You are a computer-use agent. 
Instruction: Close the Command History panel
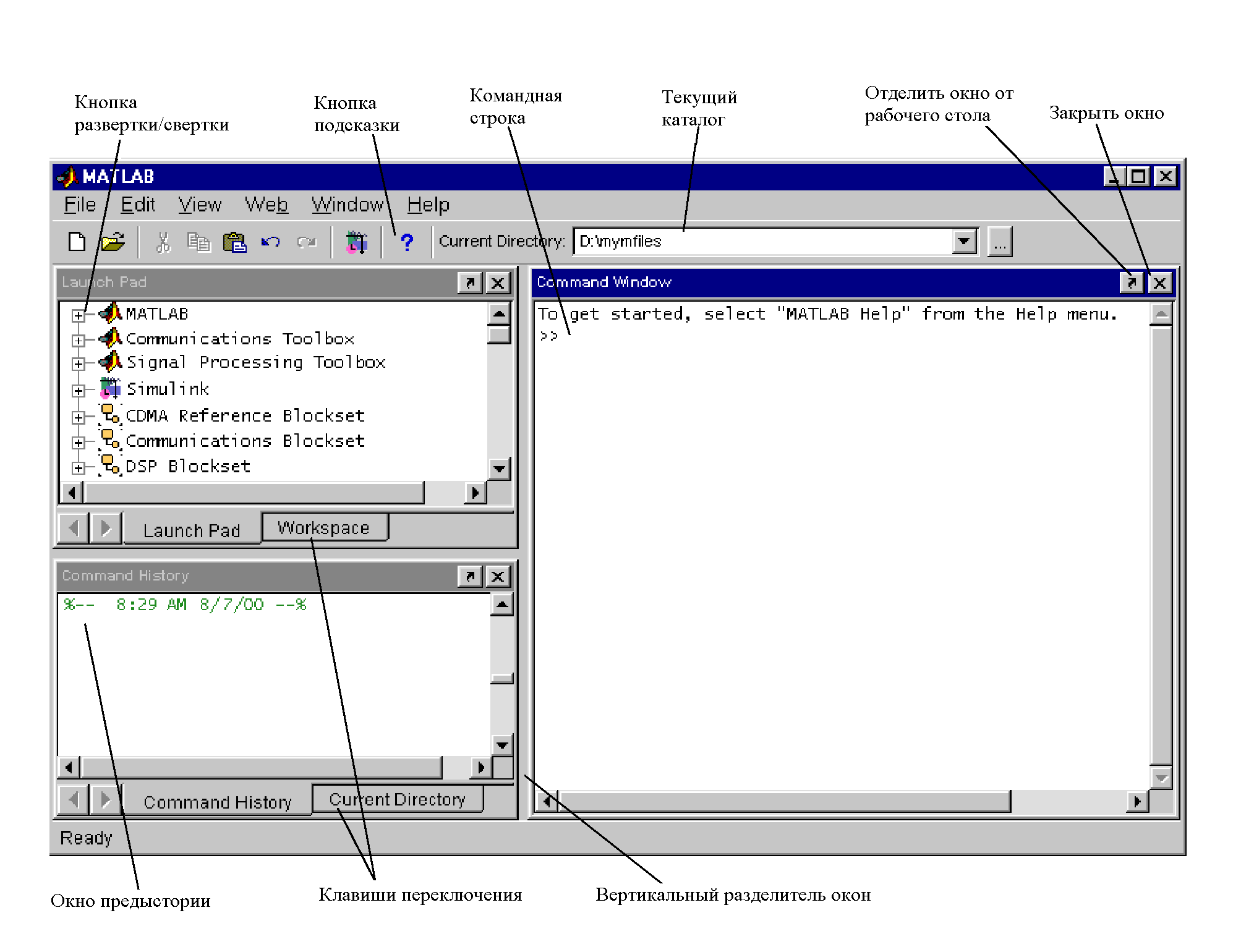(x=498, y=576)
